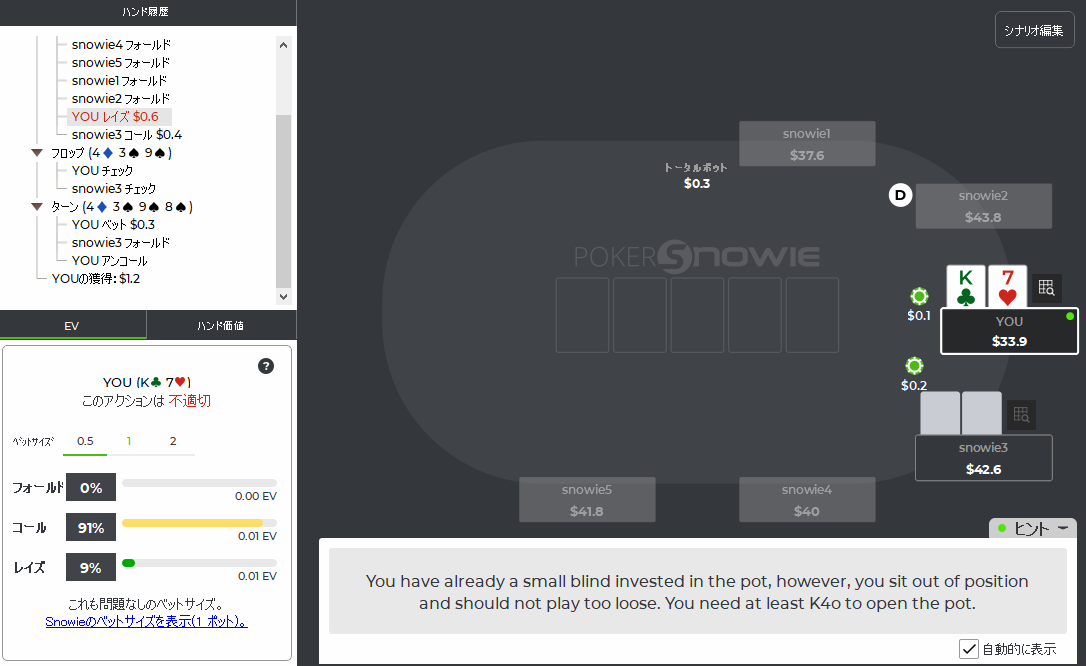Select bet size 1 tab

pos(129,441)
